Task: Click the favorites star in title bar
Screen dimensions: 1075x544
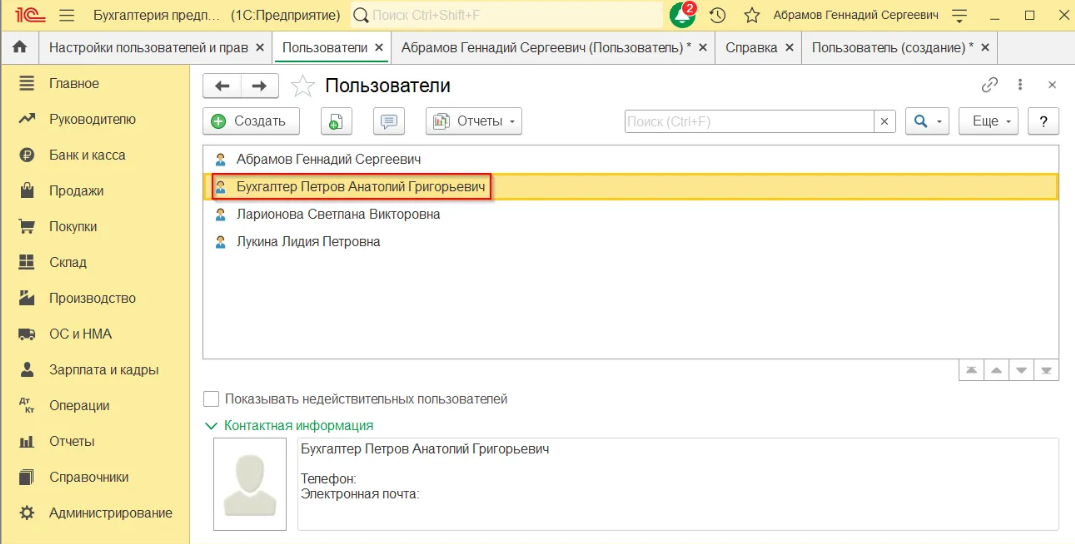Action: click(x=752, y=16)
